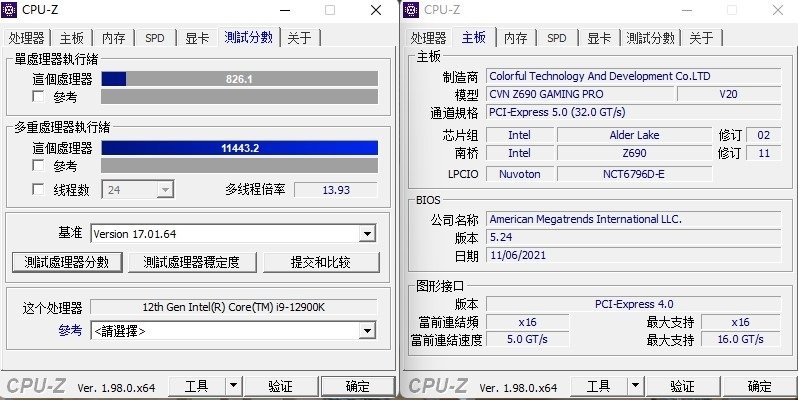Screen dimensions: 798x400
Task: Click the BIOS 日期 value 11/06/2021
Action: click(634, 255)
